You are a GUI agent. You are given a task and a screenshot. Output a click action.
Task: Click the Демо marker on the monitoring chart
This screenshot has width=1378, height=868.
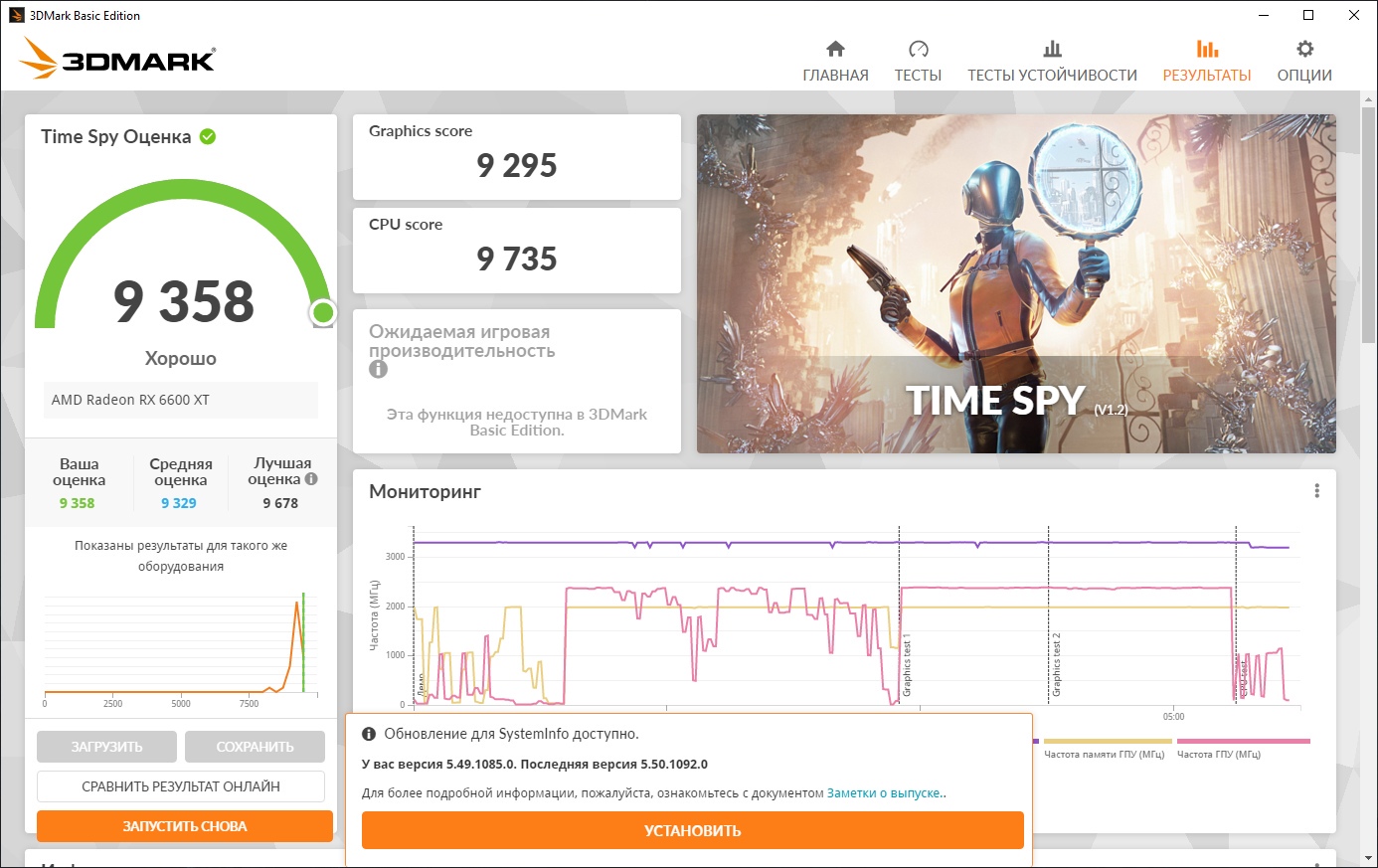pos(421,685)
